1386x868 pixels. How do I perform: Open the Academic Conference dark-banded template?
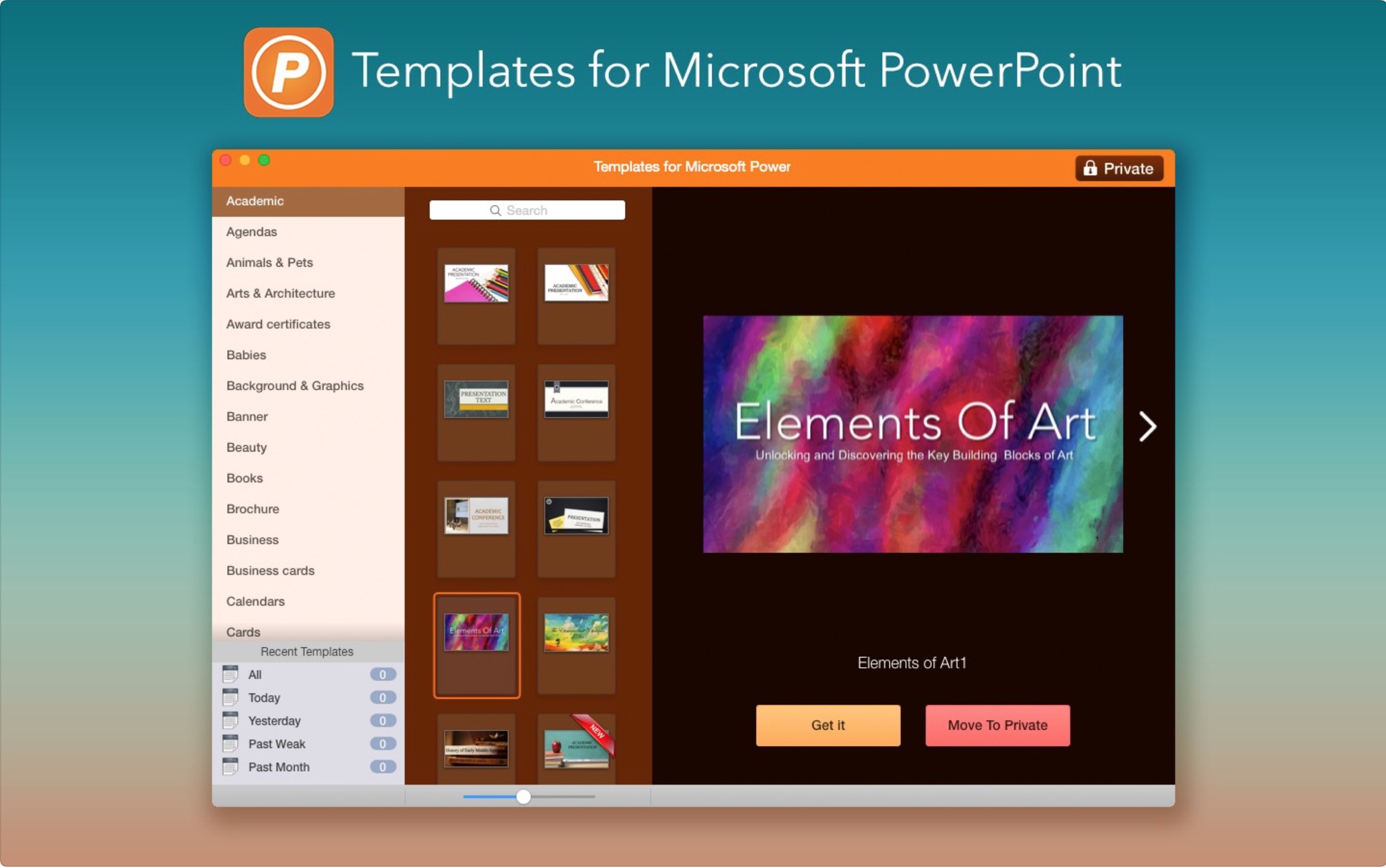tap(576, 400)
